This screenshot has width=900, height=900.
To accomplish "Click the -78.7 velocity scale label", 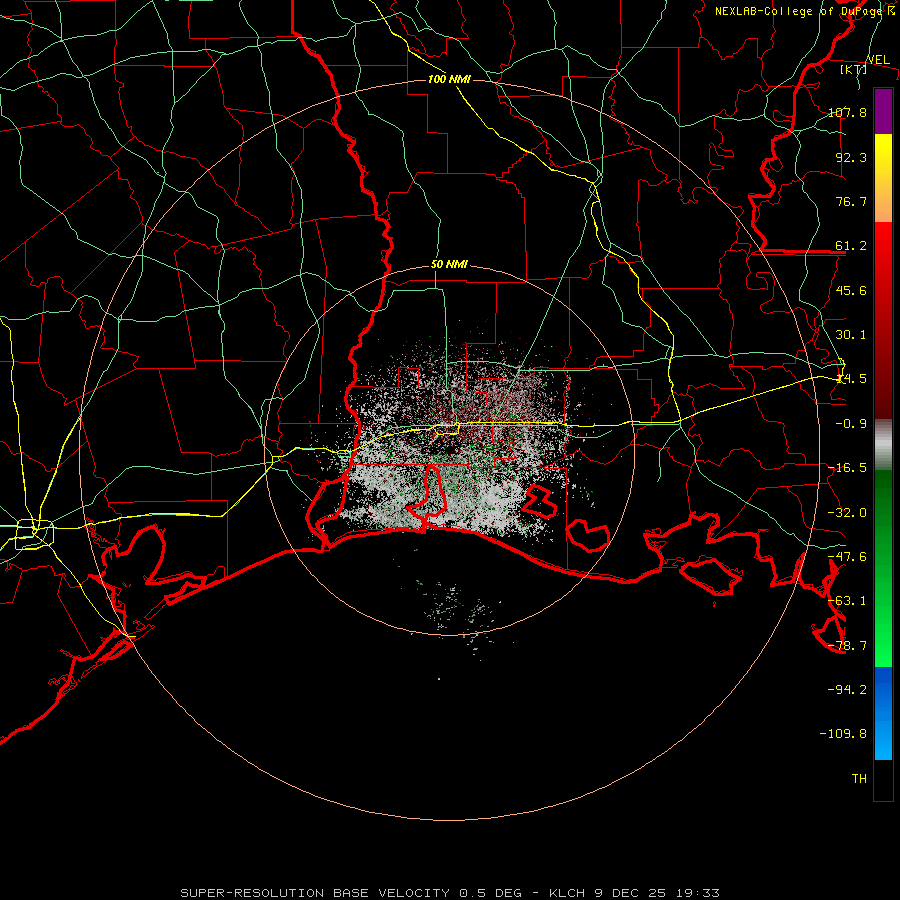I will tap(847, 645).
